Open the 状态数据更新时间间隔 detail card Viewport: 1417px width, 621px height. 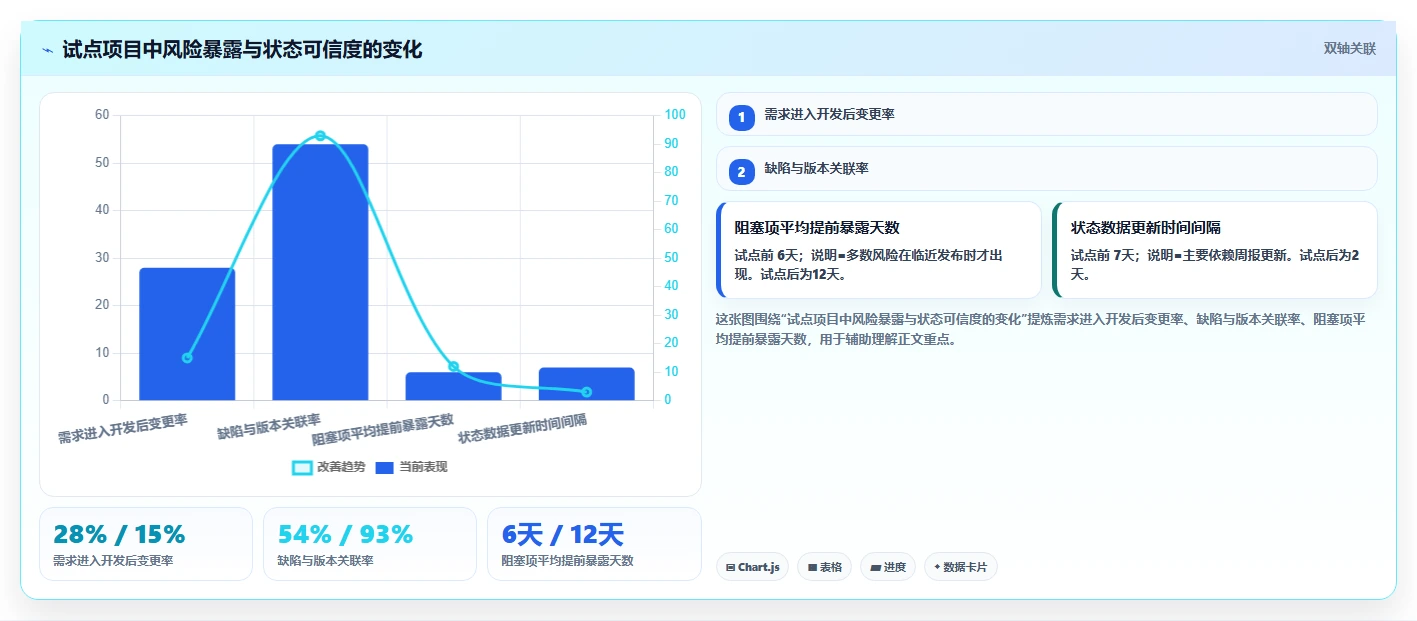coord(1215,250)
